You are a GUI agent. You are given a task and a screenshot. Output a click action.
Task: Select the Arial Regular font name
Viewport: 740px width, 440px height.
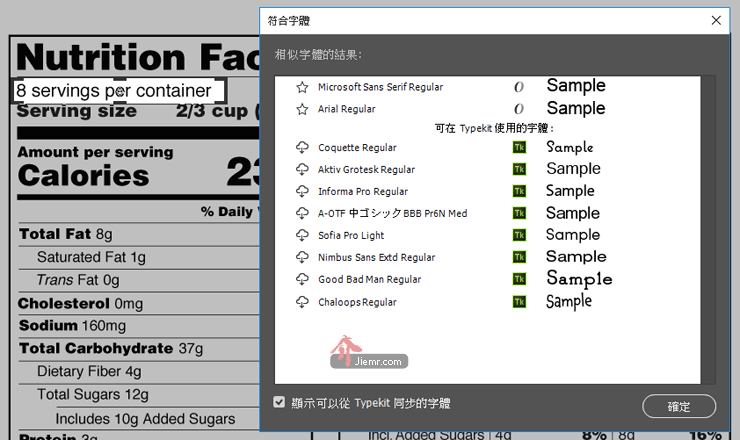coord(346,110)
